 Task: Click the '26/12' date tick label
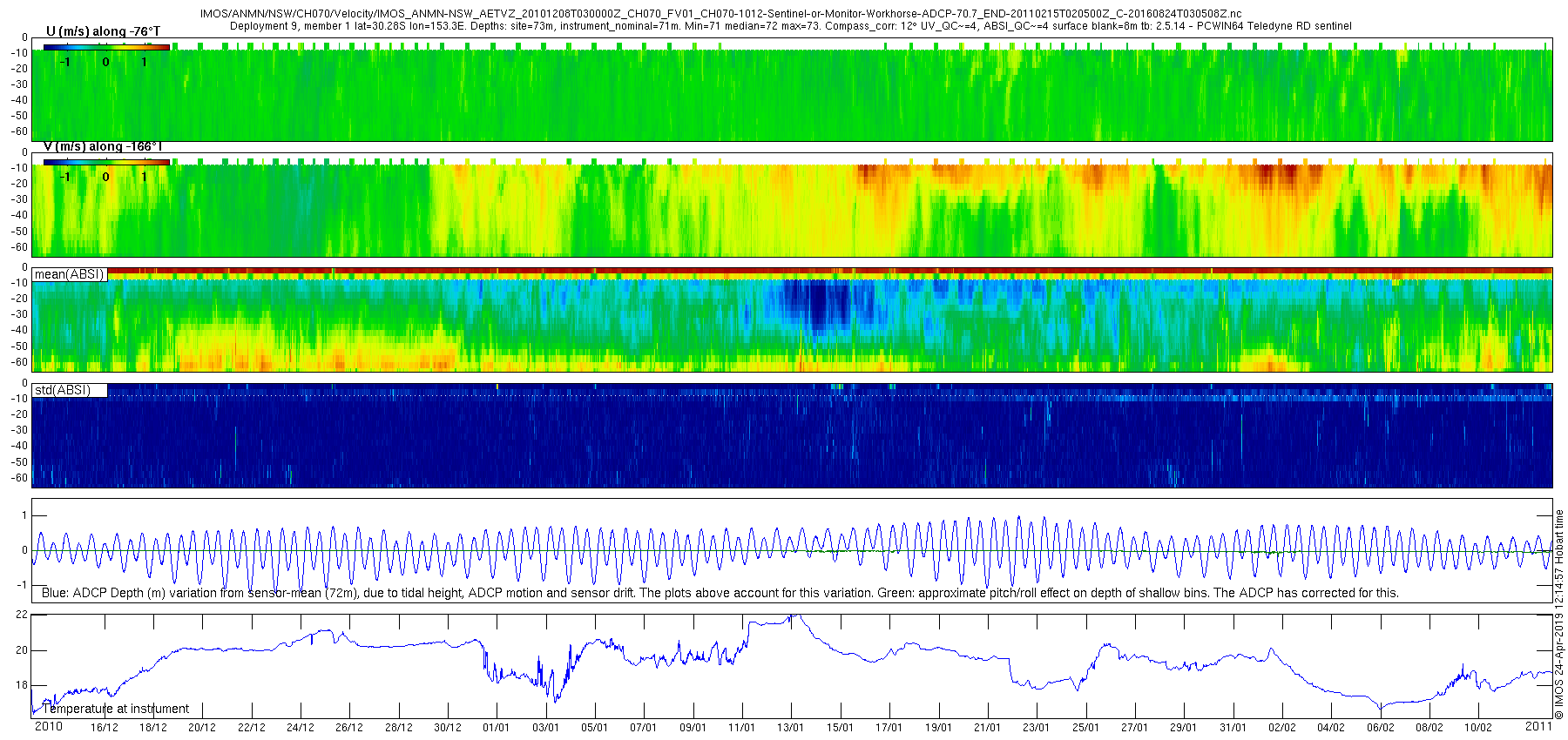coord(349,728)
